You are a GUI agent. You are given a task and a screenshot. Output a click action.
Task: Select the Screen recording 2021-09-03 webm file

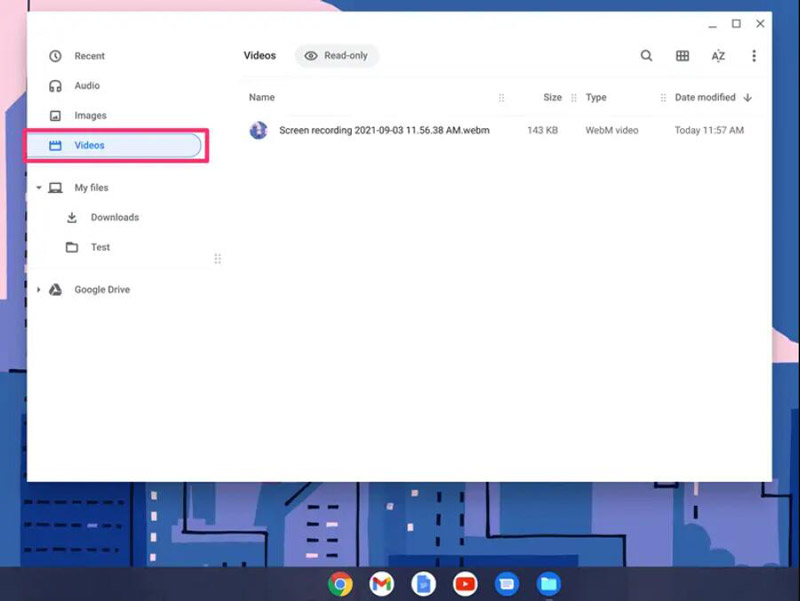pyautogui.click(x=384, y=131)
